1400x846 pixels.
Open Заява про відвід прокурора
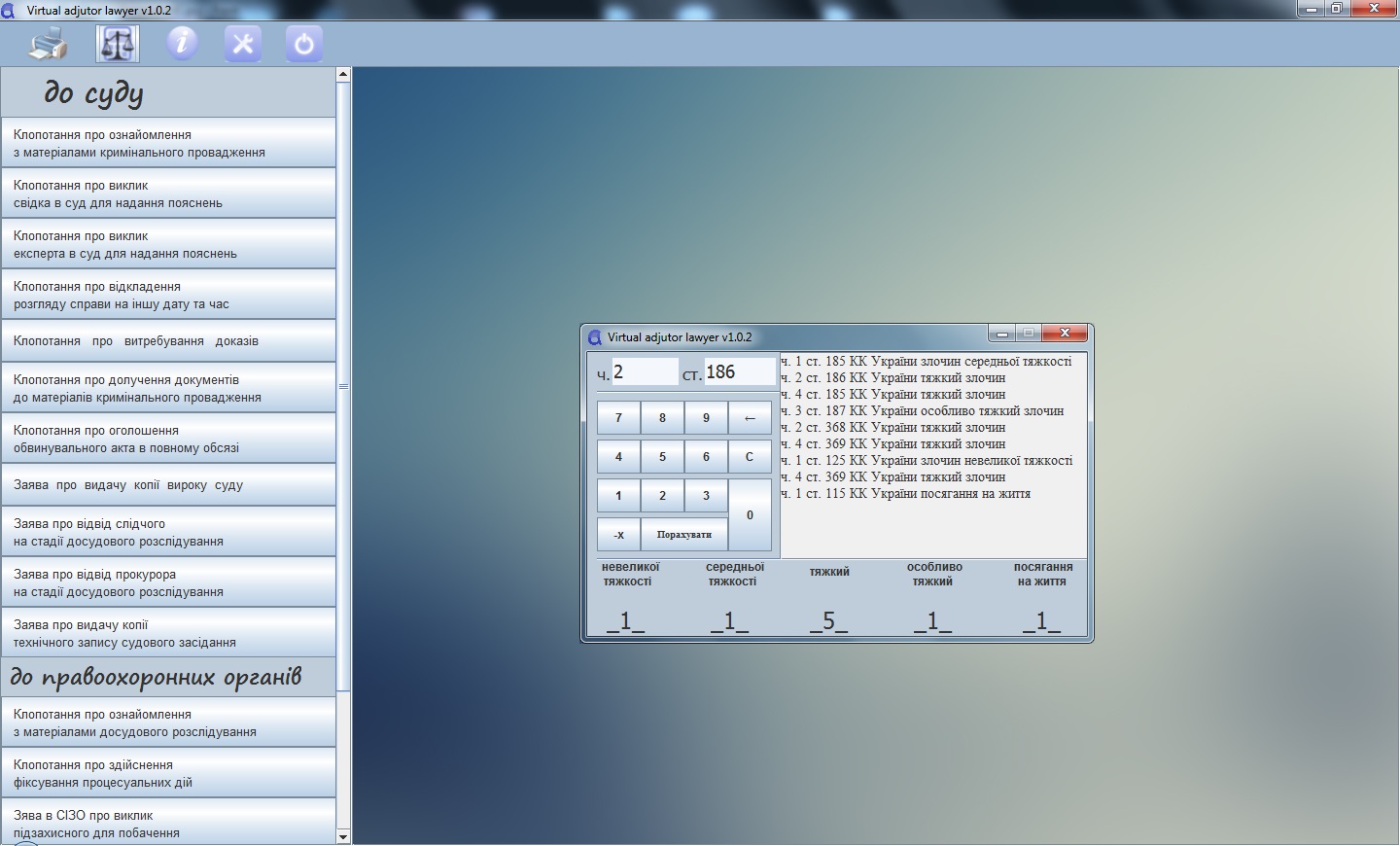pos(168,582)
